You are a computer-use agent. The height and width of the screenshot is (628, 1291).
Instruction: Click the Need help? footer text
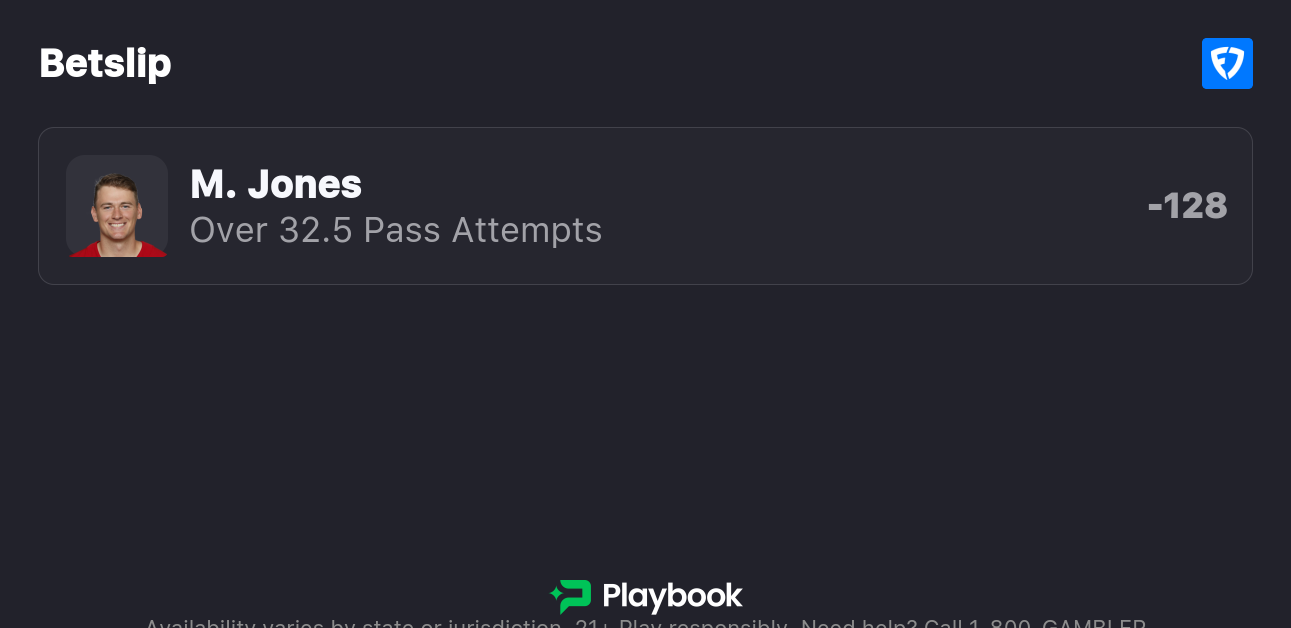coord(859,623)
